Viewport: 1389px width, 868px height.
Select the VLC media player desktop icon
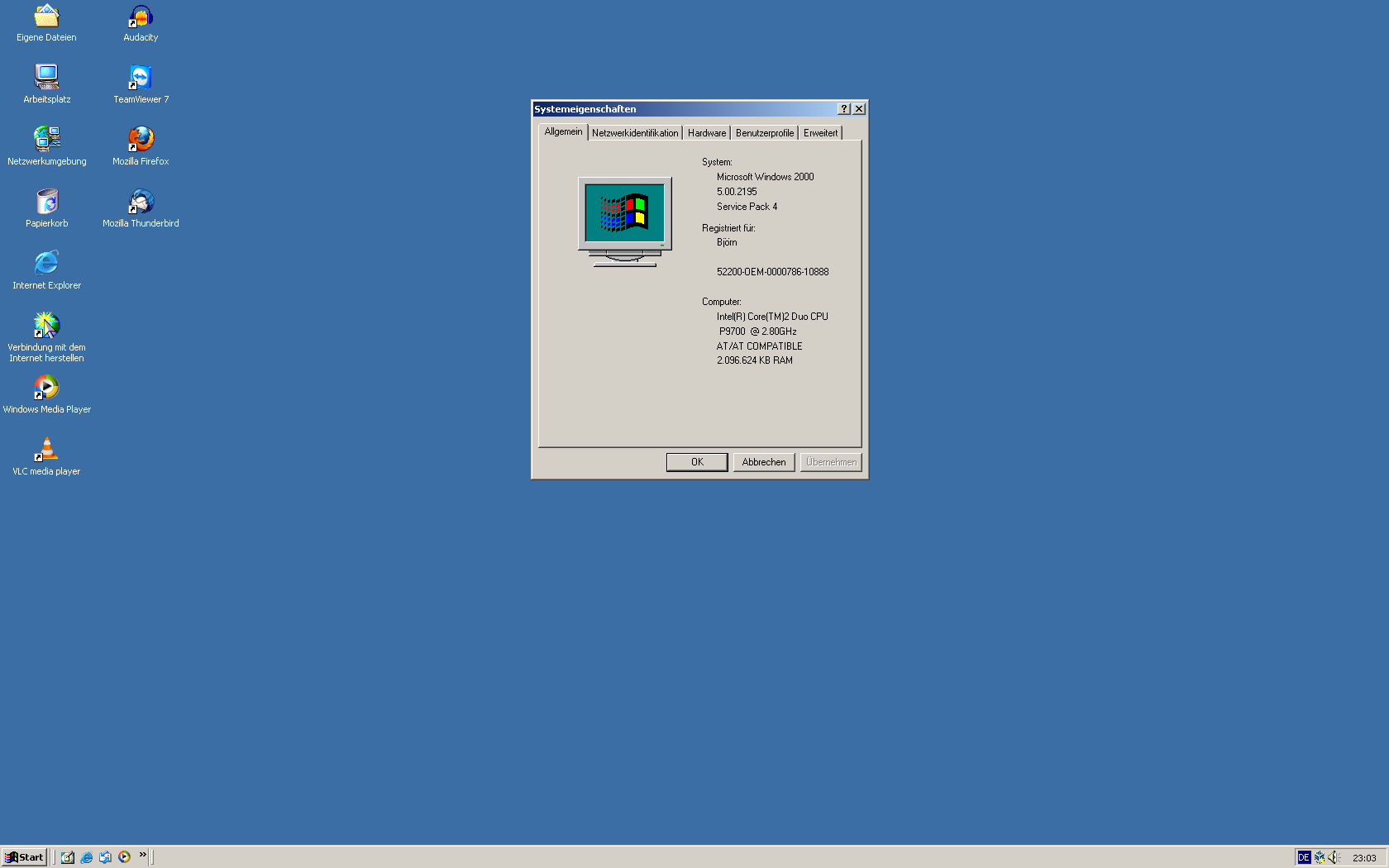[47, 450]
